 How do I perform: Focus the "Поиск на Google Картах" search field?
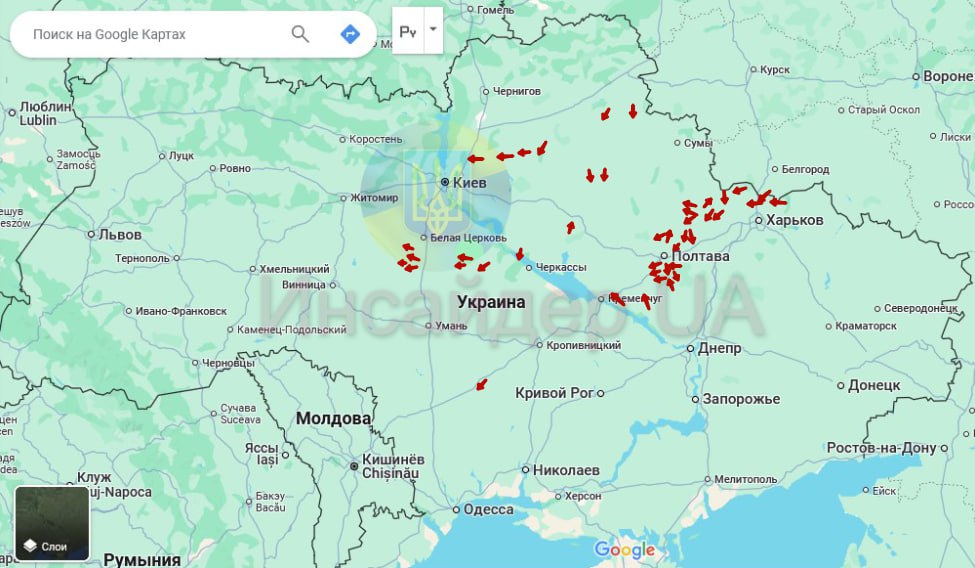[150, 34]
